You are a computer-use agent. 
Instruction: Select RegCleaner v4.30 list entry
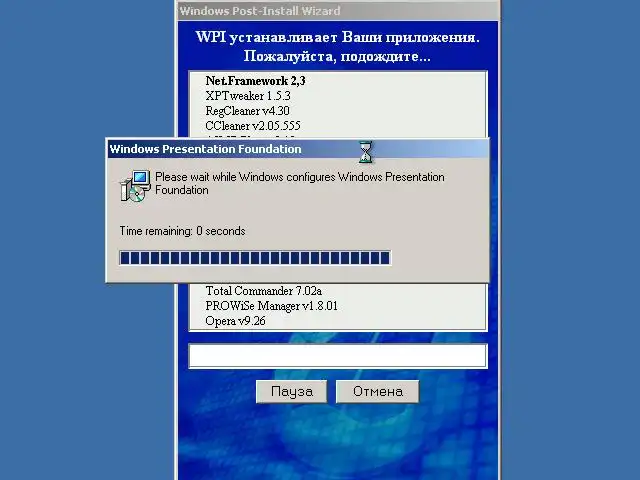pyautogui.click(x=247, y=111)
